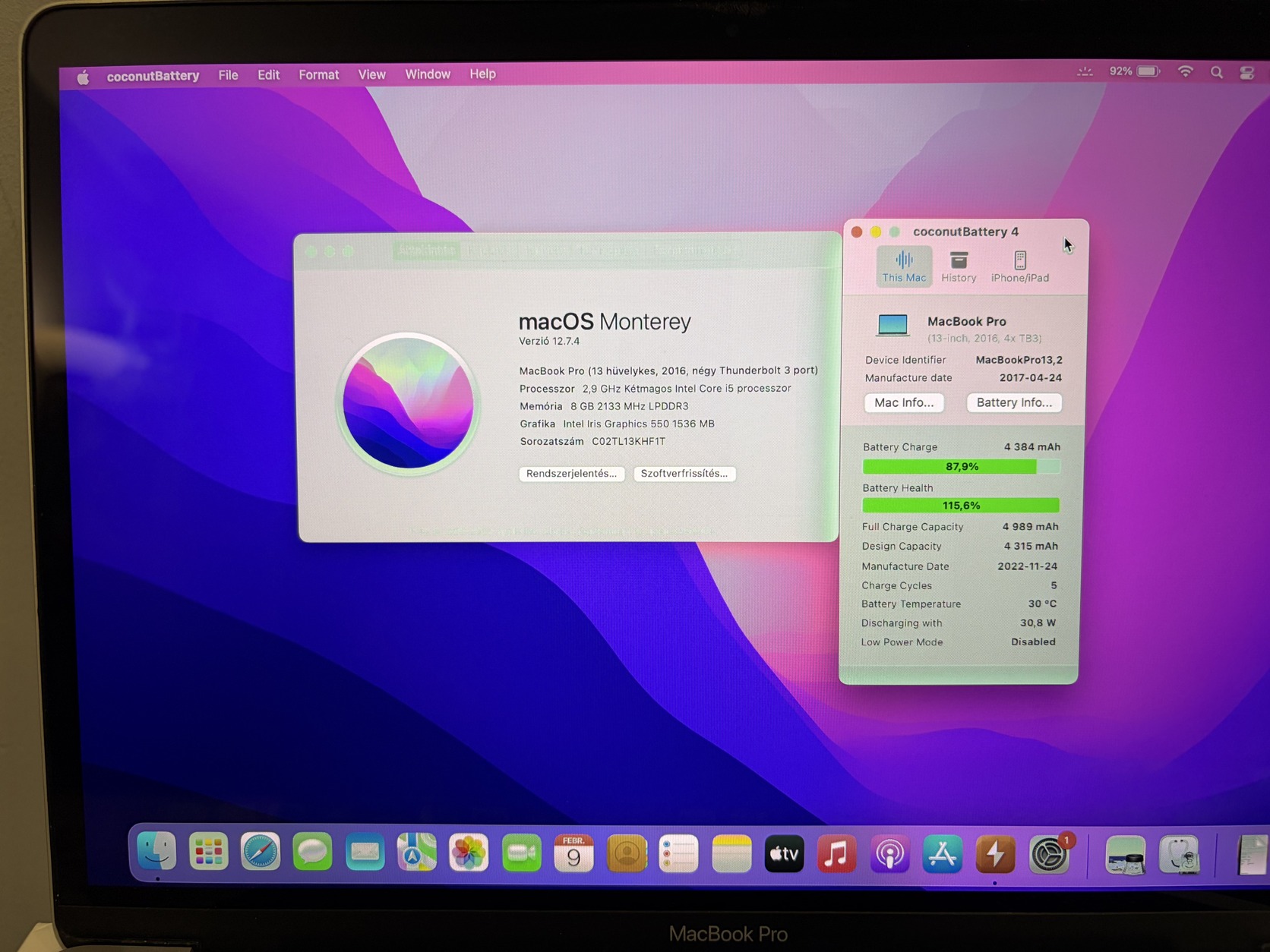
Task: Open the Wi-Fi status menu
Action: [x=1185, y=71]
